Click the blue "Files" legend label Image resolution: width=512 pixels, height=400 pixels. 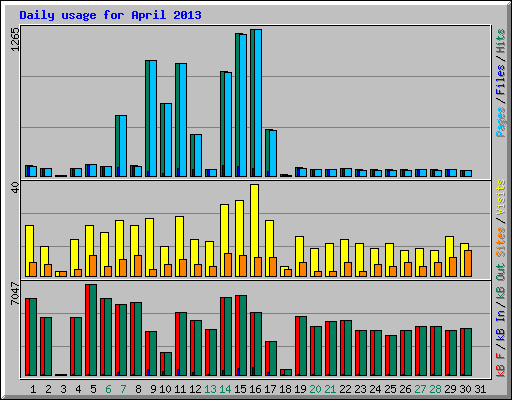point(501,79)
